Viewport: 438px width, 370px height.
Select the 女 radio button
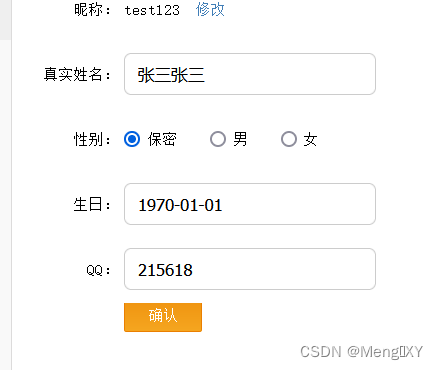tap(289, 139)
